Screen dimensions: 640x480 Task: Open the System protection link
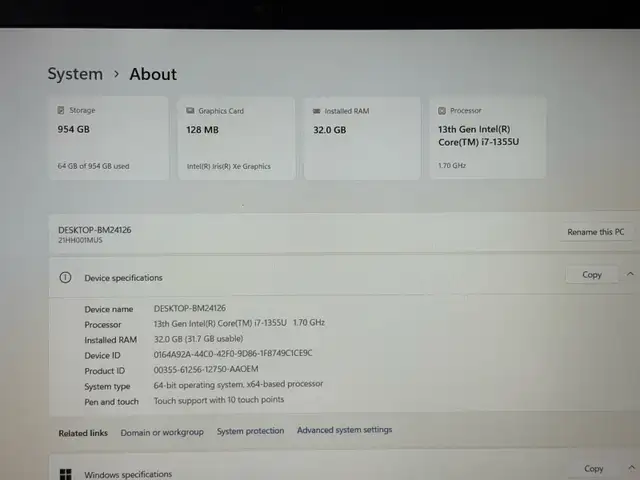coord(250,431)
